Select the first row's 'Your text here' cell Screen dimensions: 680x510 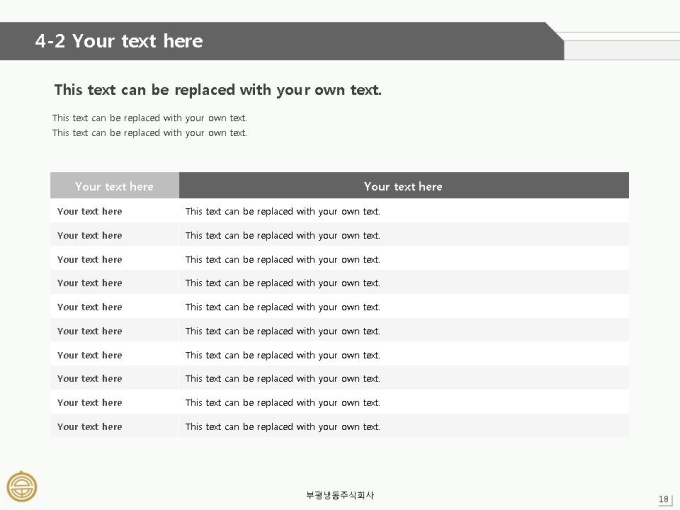click(114, 211)
